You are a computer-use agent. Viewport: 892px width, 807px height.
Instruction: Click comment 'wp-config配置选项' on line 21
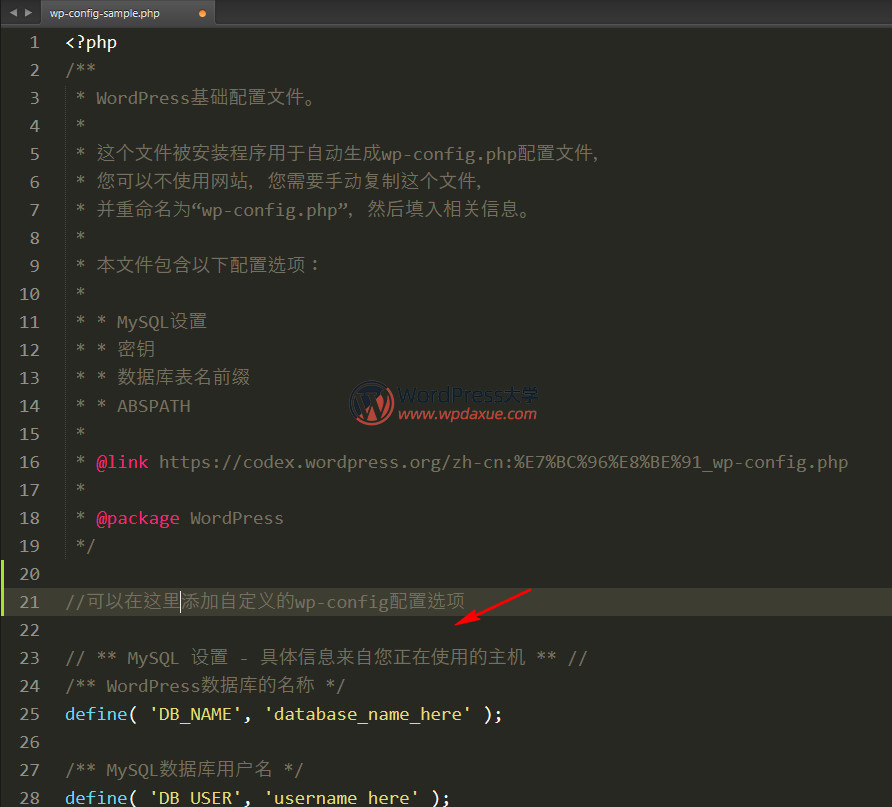[x=379, y=602]
